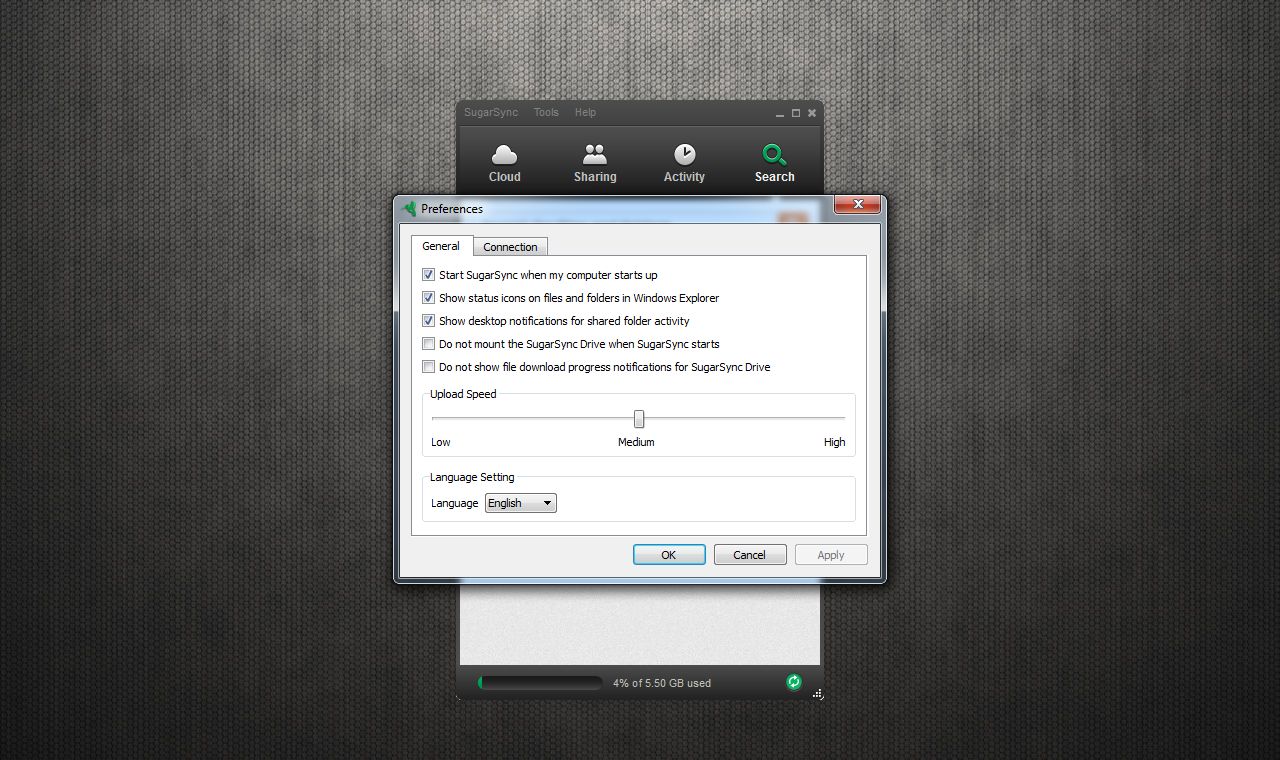This screenshot has width=1280, height=760.
Task: Open the Sharing section
Action: (x=595, y=164)
